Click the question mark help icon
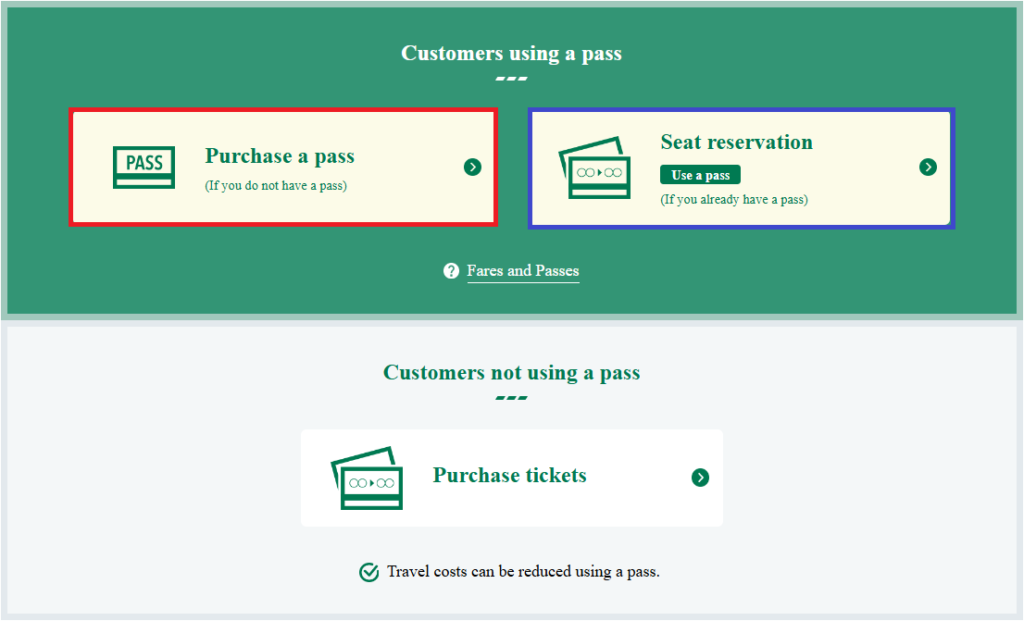Screen dimensions: 1024x621 [451, 271]
